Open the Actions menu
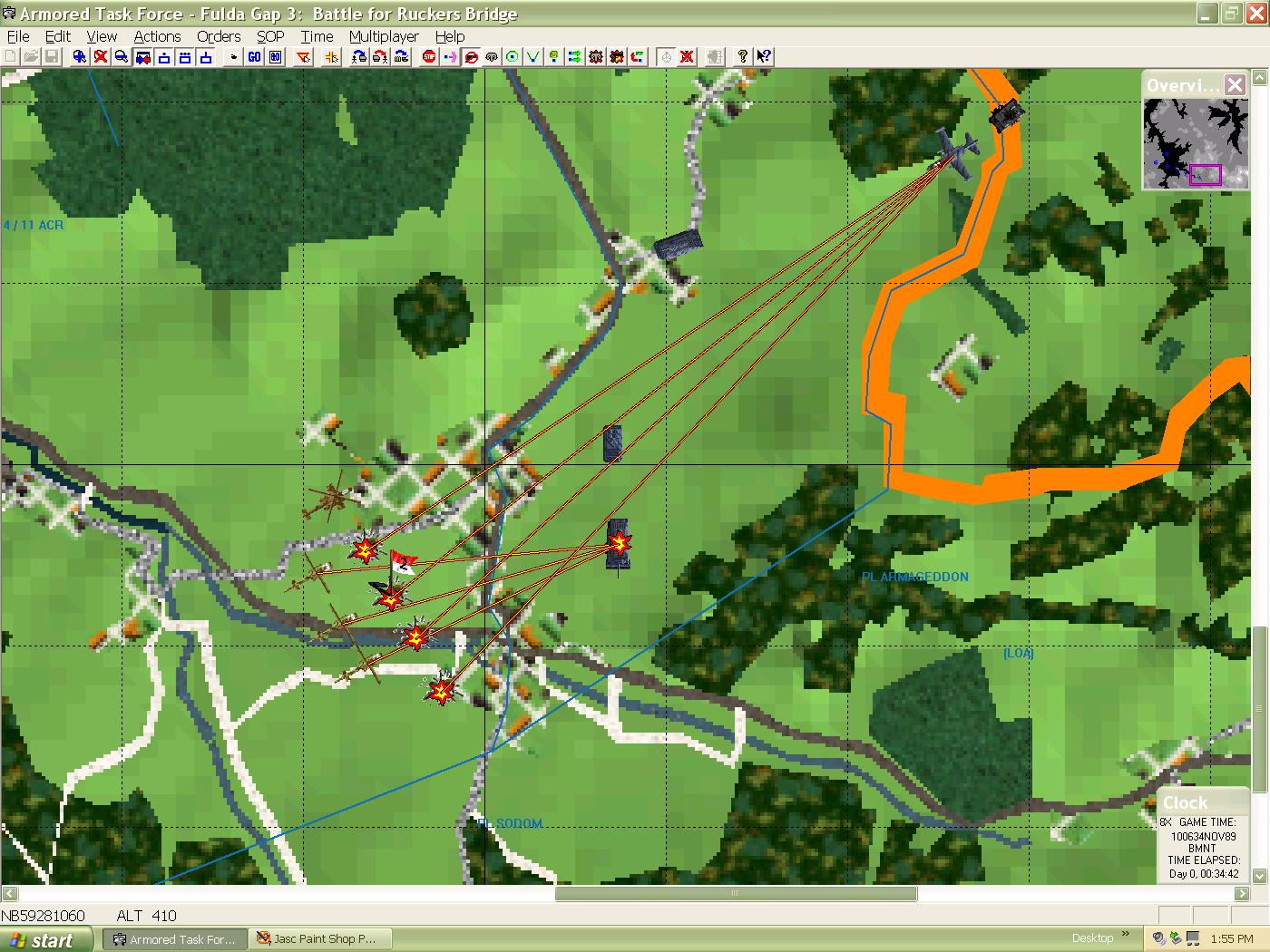The height and width of the screenshot is (952, 1270). click(x=157, y=36)
